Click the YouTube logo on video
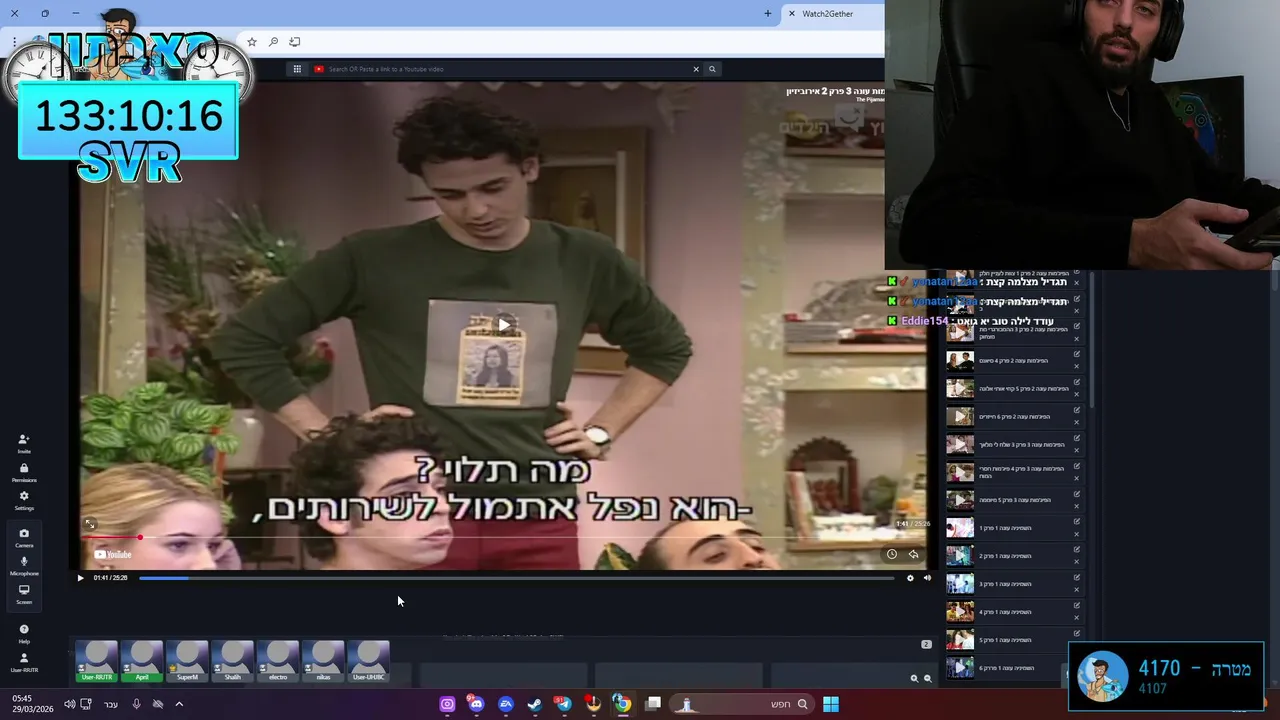The height and width of the screenshot is (720, 1280). click(113, 554)
